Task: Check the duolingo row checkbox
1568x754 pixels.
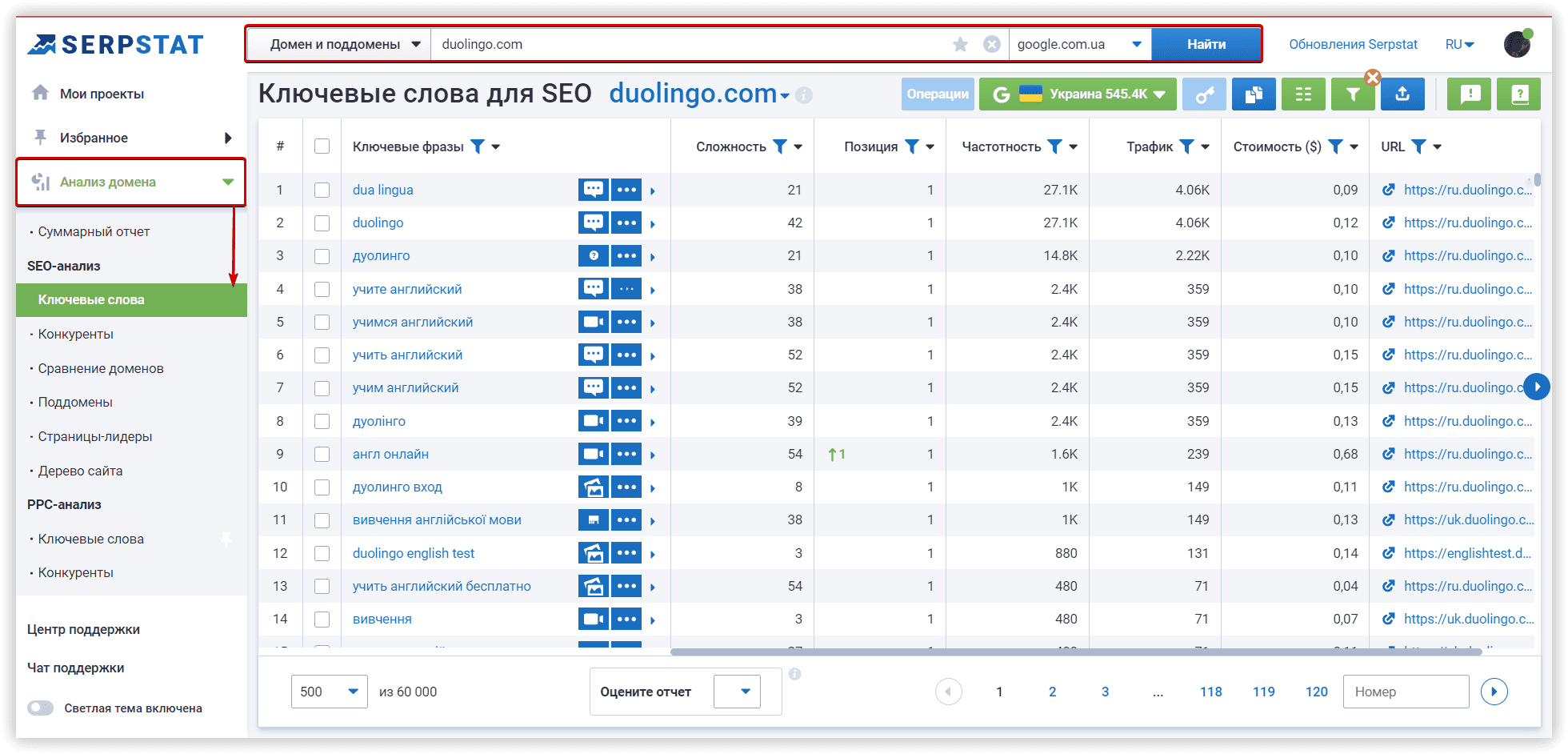Action: tap(322, 223)
